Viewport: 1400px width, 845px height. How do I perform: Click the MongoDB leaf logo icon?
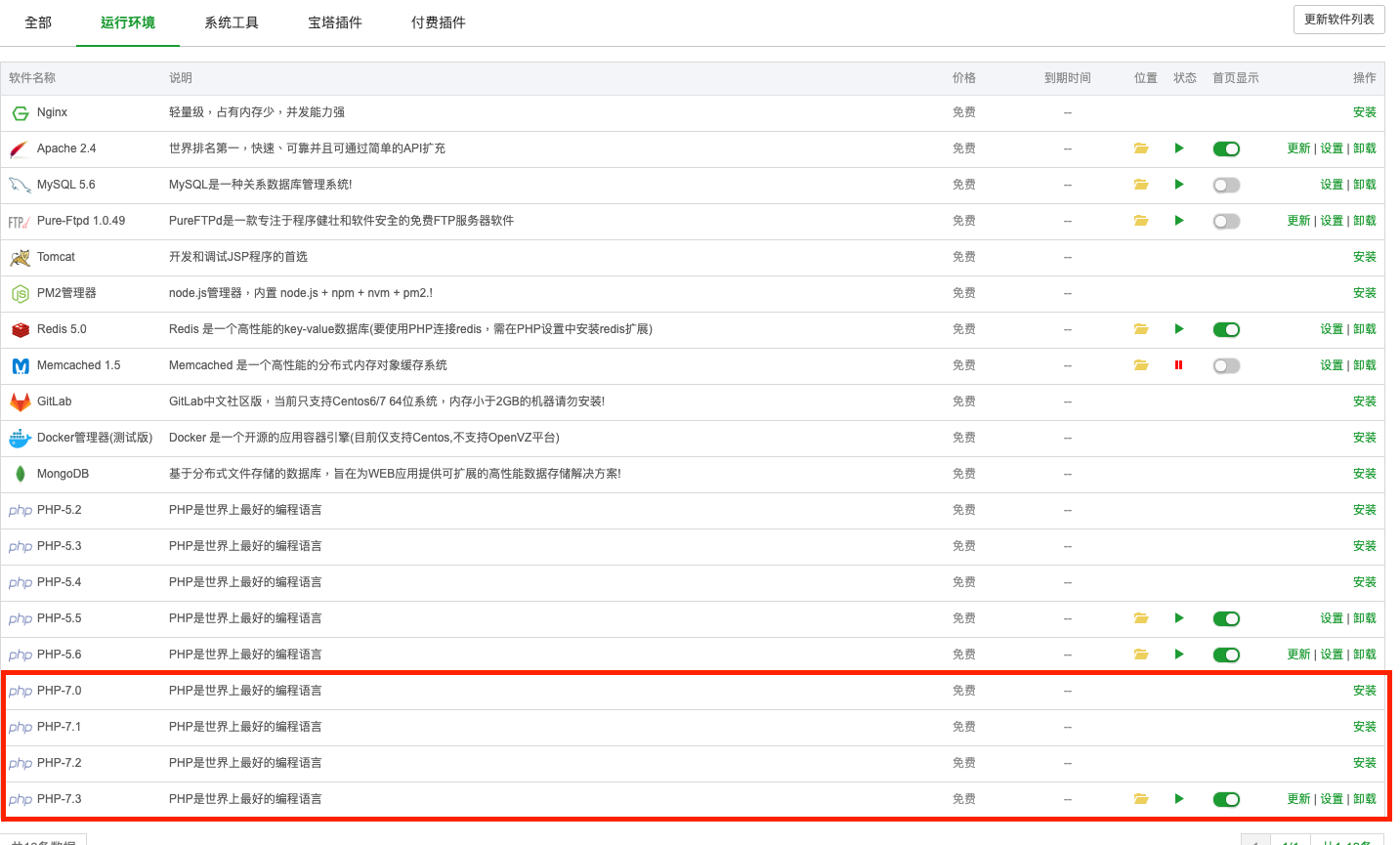pyautogui.click(x=21, y=475)
